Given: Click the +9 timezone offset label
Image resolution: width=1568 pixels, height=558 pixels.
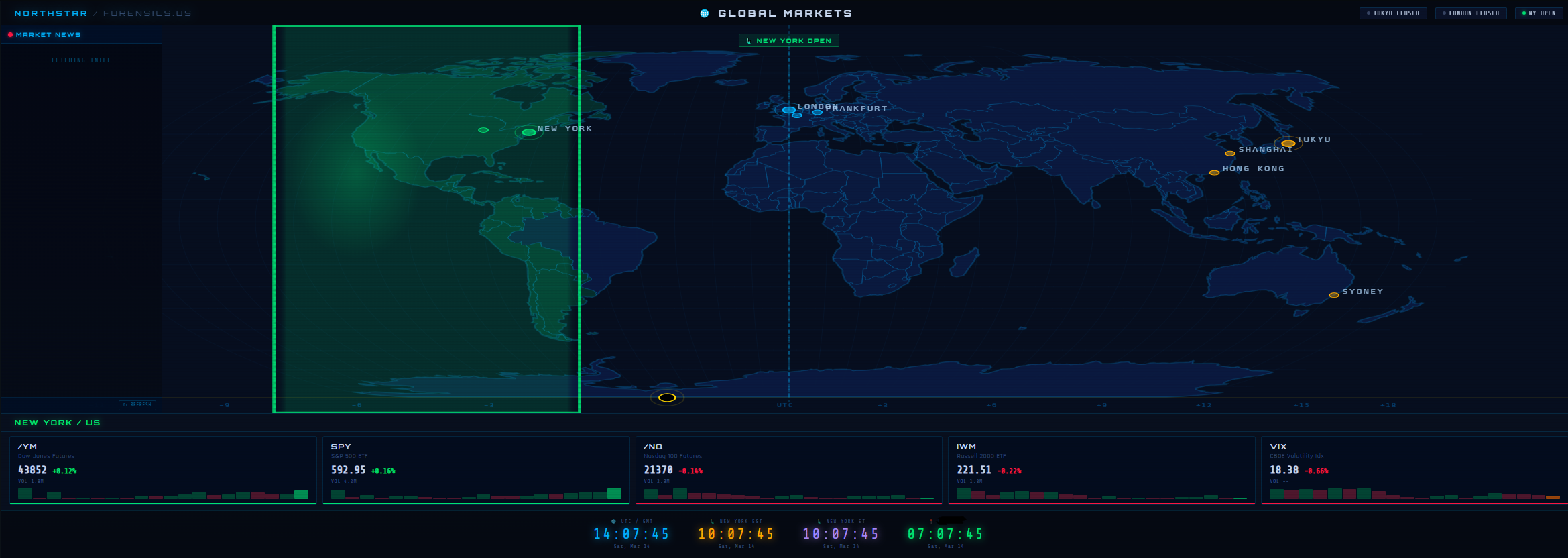Looking at the screenshot, I should click(x=1102, y=405).
